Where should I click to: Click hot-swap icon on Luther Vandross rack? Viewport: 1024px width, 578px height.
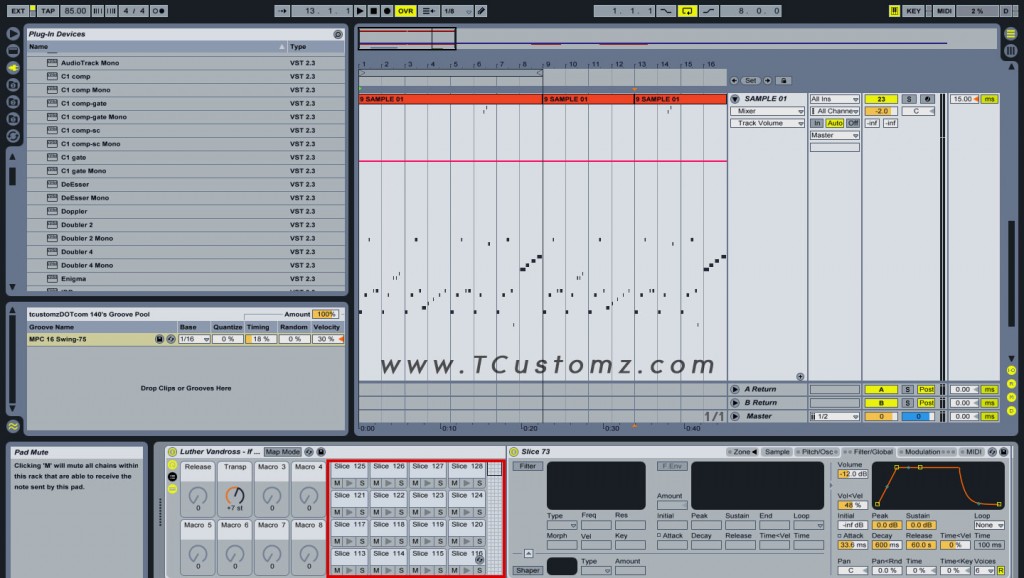point(309,452)
